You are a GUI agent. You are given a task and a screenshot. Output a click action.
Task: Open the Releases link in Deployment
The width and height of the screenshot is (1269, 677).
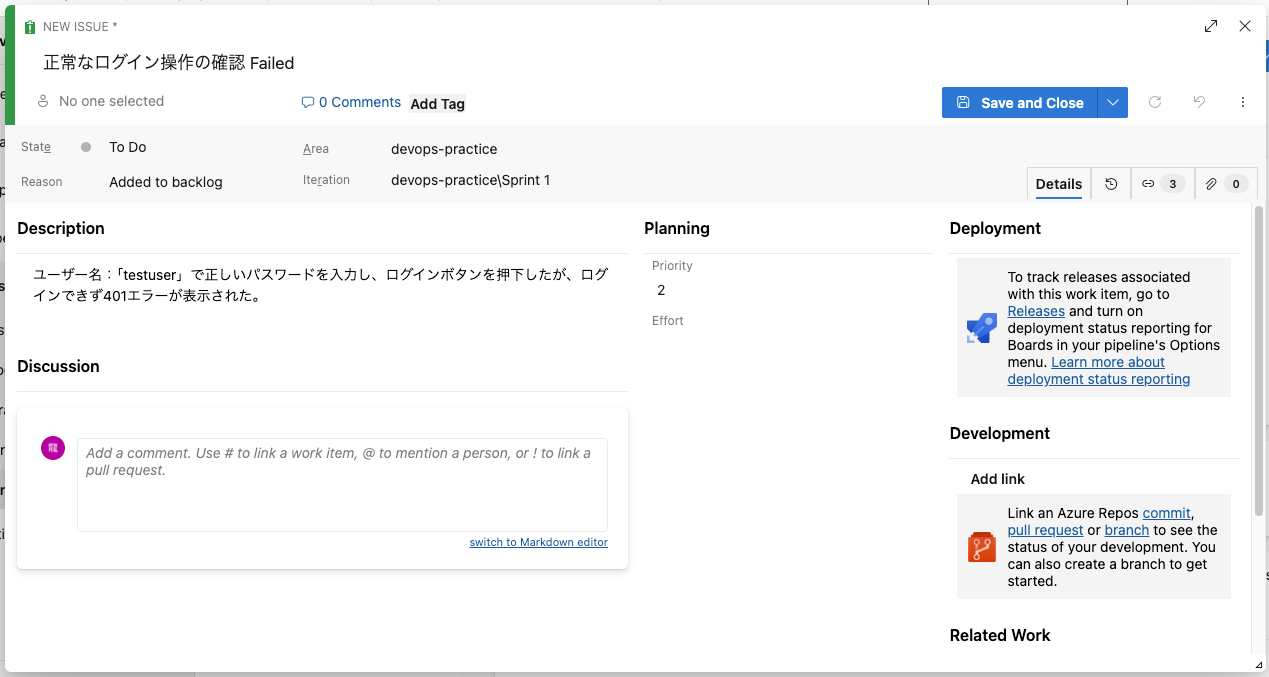(x=1036, y=311)
